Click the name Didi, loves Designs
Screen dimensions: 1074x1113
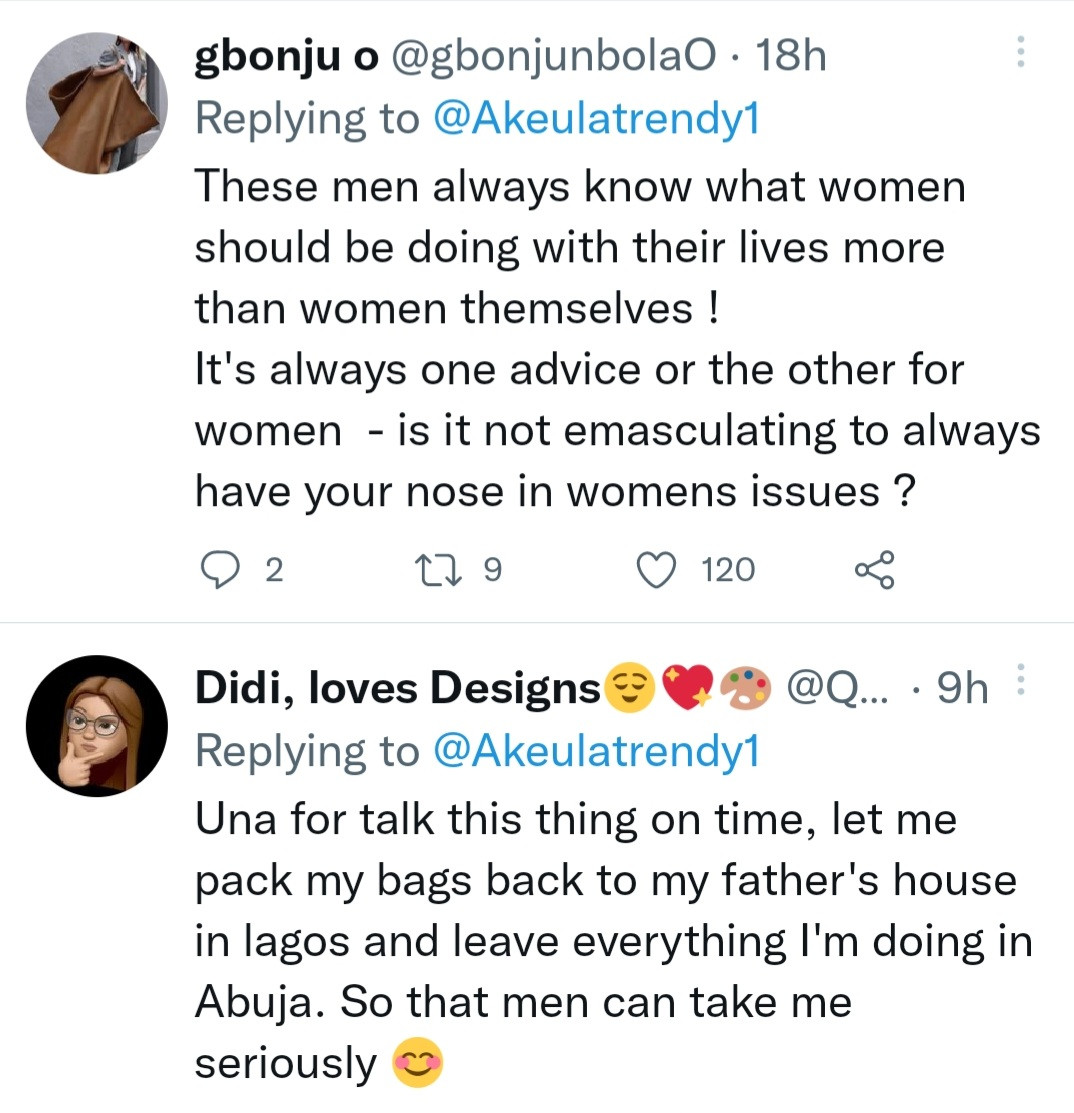396,688
